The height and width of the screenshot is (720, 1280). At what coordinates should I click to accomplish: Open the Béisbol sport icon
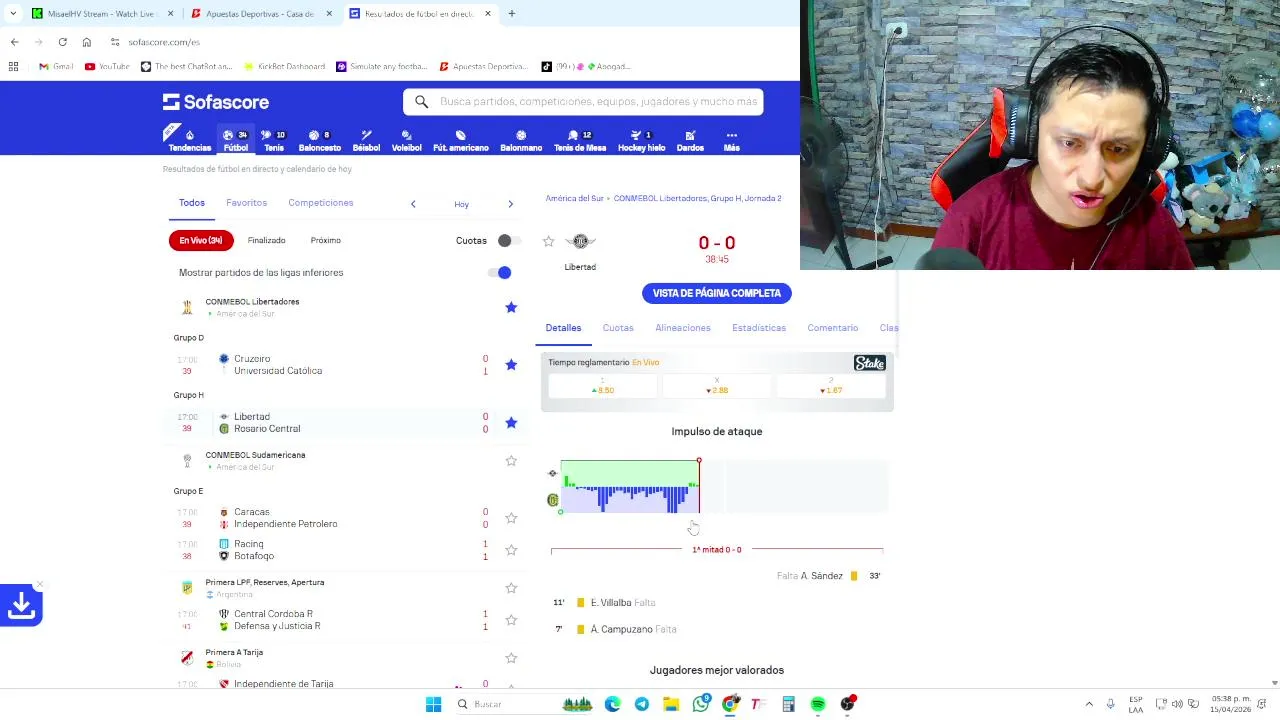point(366,140)
